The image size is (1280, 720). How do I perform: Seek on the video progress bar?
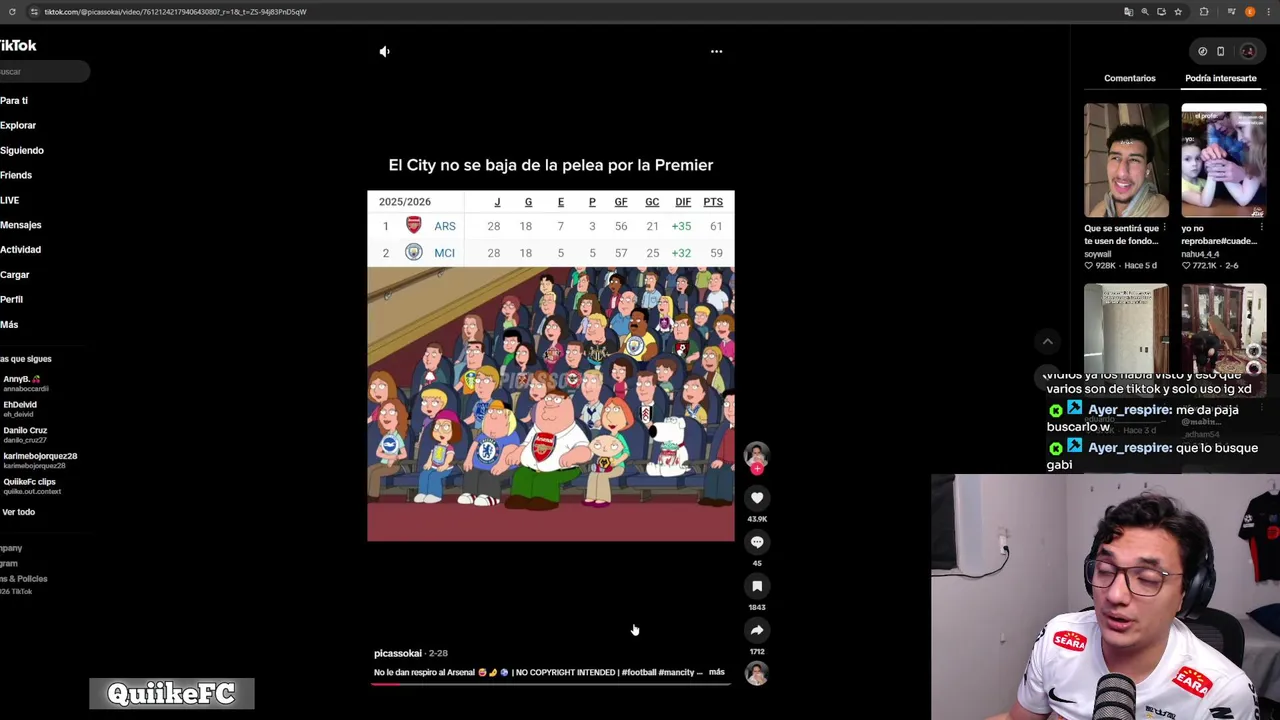pyautogui.click(x=551, y=684)
